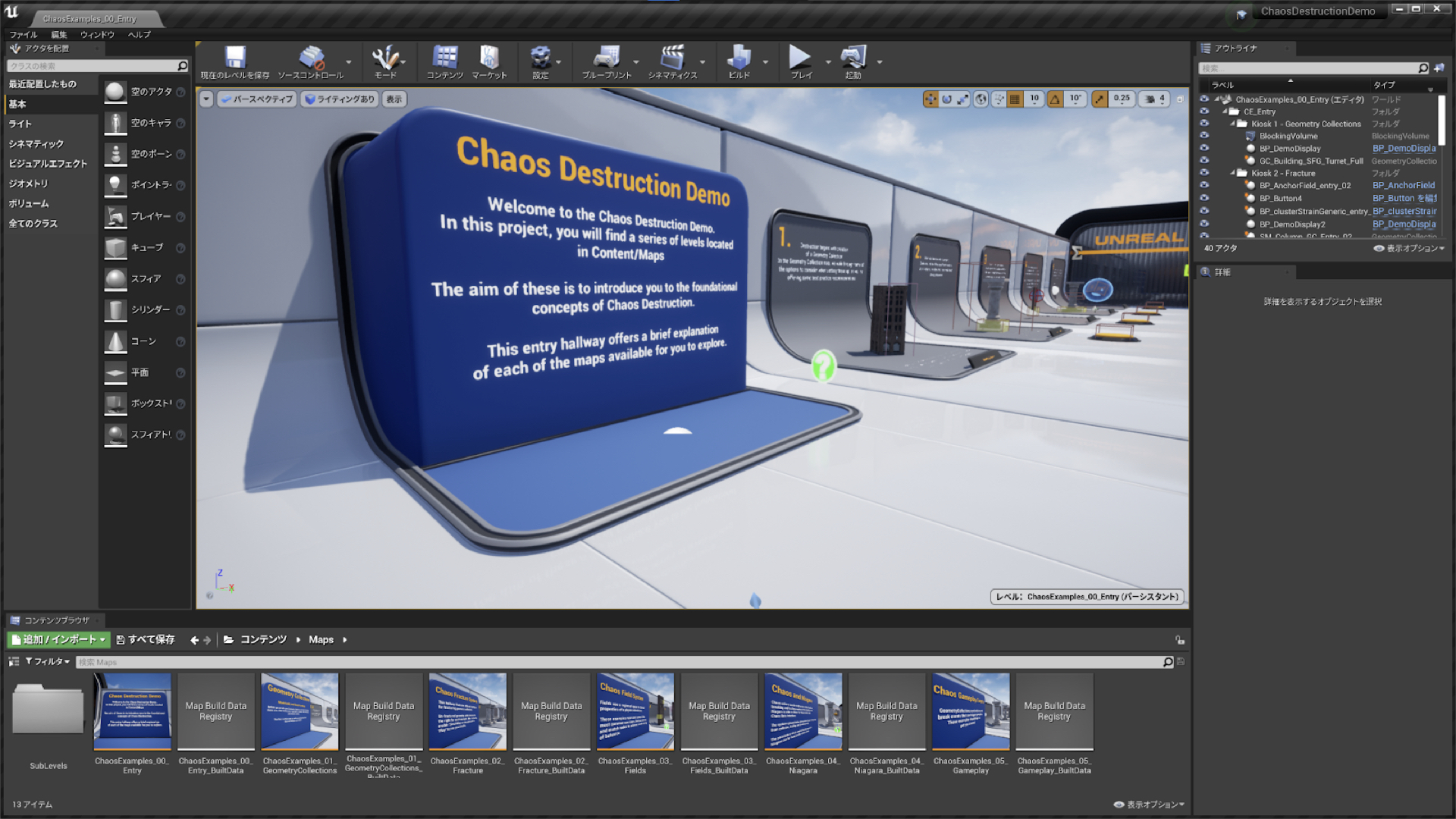This screenshot has width=1456, height=819.
Task: Open viewport options dropdown arrow
Action: (206, 99)
